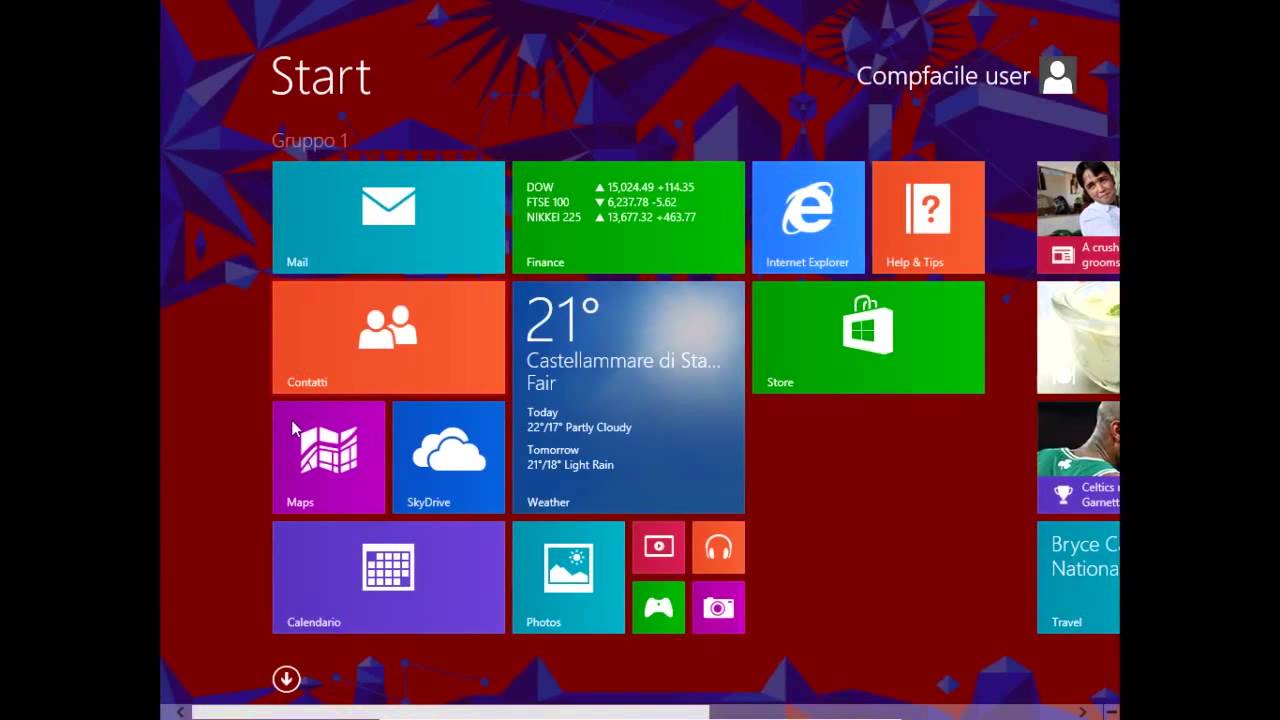Open the small red Video tile

[x=658, y=547]
